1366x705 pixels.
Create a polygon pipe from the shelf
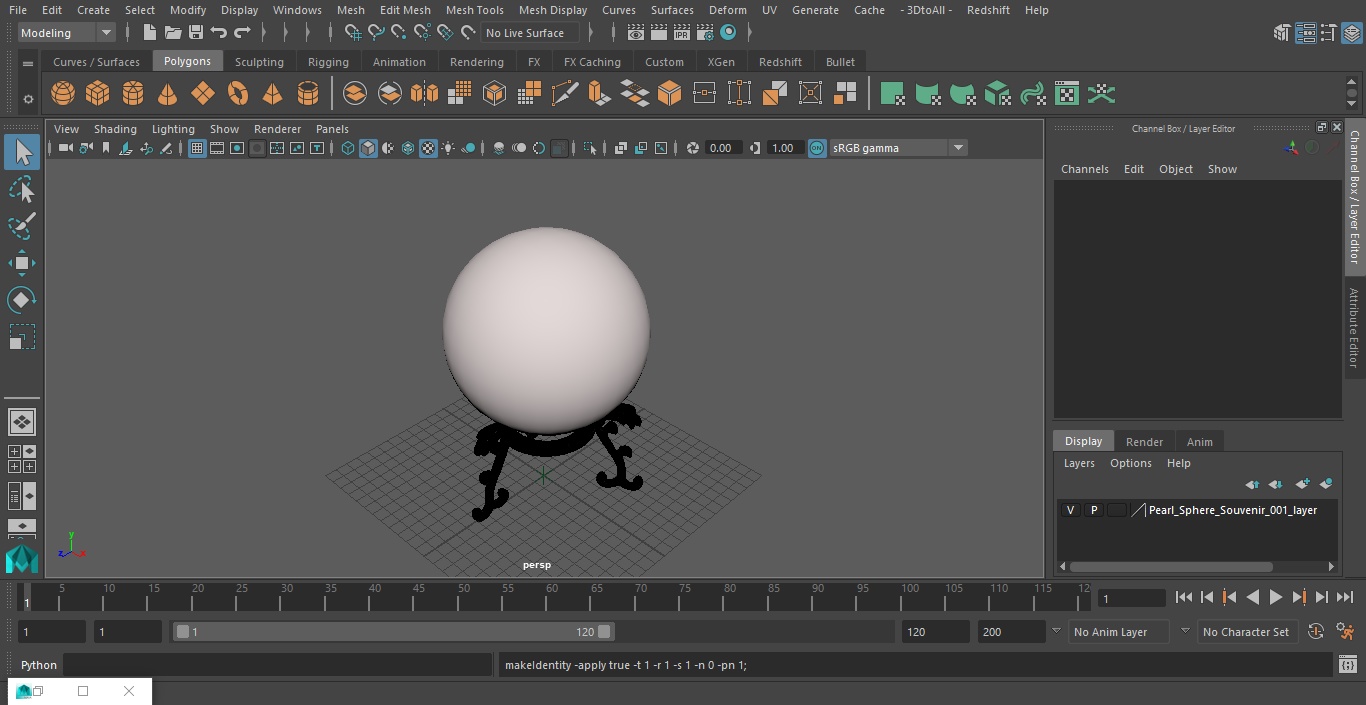tap(308, 94)
